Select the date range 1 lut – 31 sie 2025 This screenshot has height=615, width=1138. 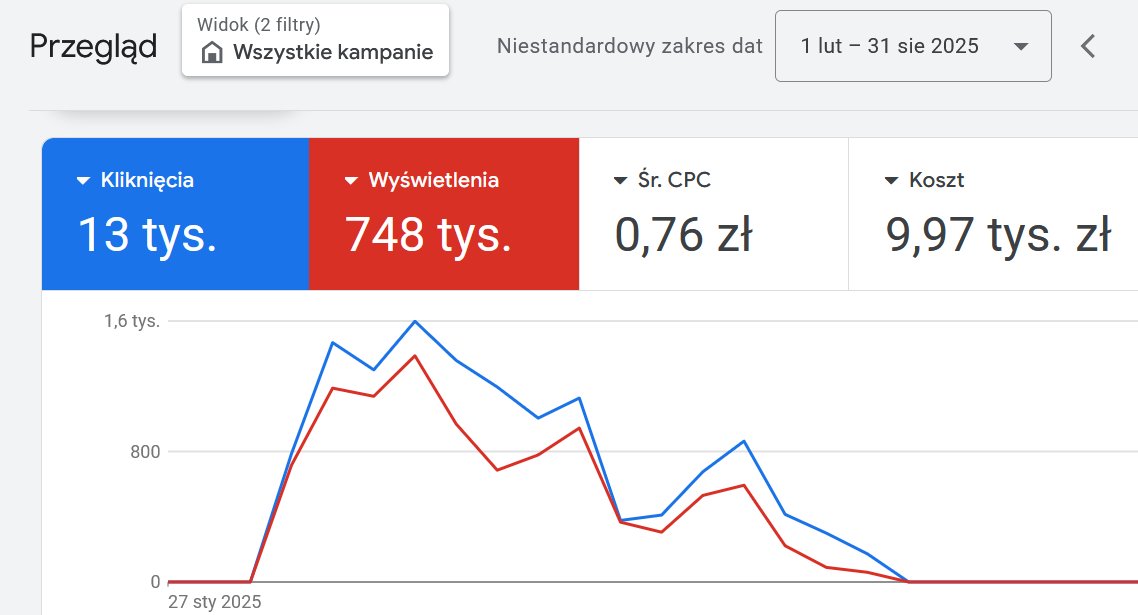[890, 46]
